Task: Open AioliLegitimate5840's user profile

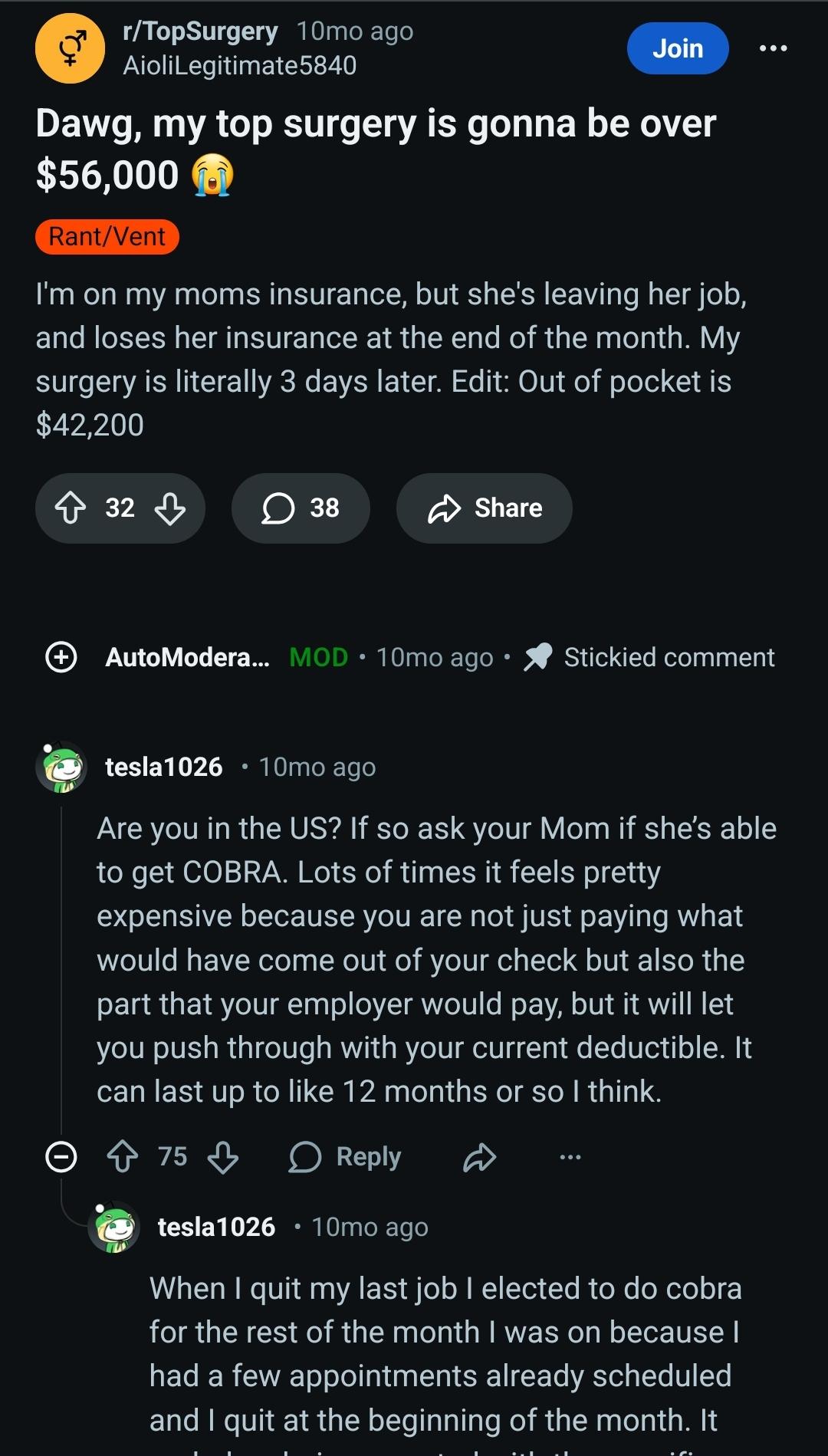Action: (x=240, y=66)
